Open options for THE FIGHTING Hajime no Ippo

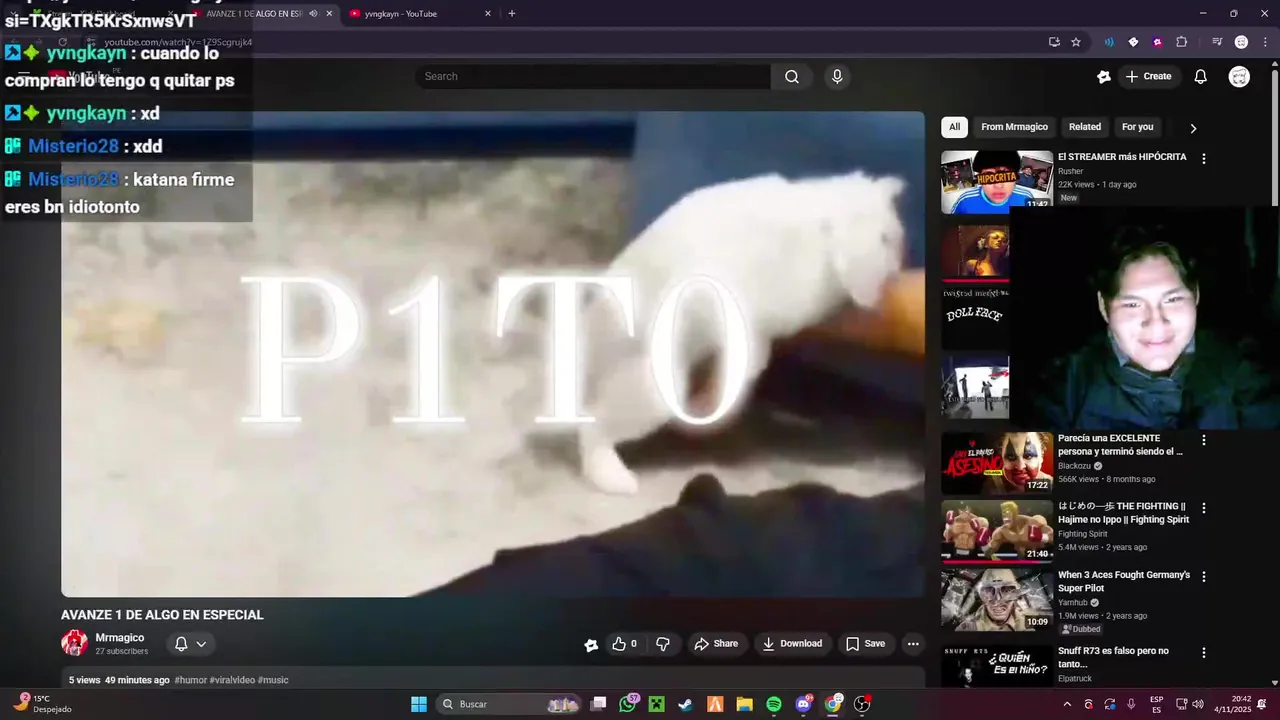click(x=1204, y=508)
